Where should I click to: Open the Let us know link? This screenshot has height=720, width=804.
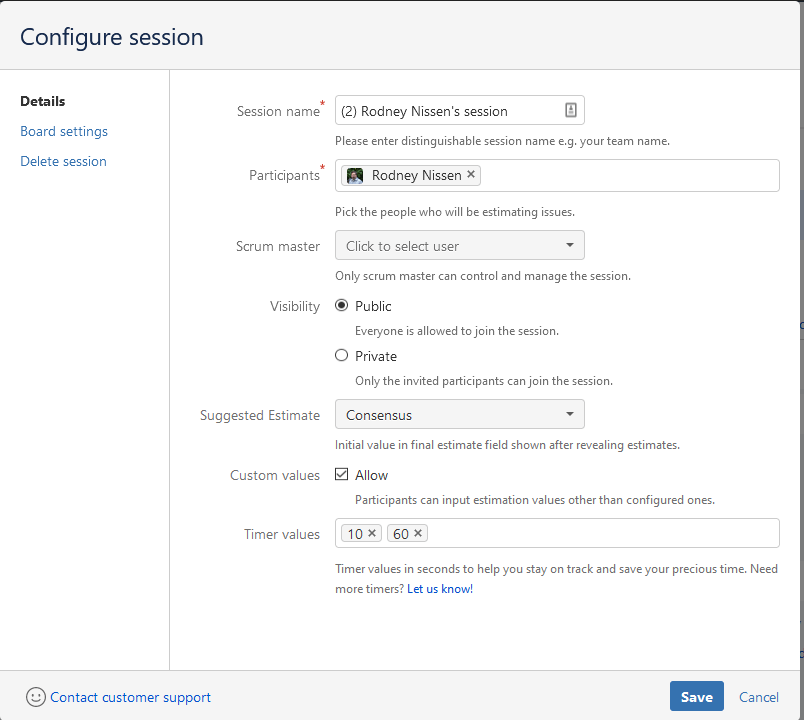pyautogui.click(x=439, y=589)
